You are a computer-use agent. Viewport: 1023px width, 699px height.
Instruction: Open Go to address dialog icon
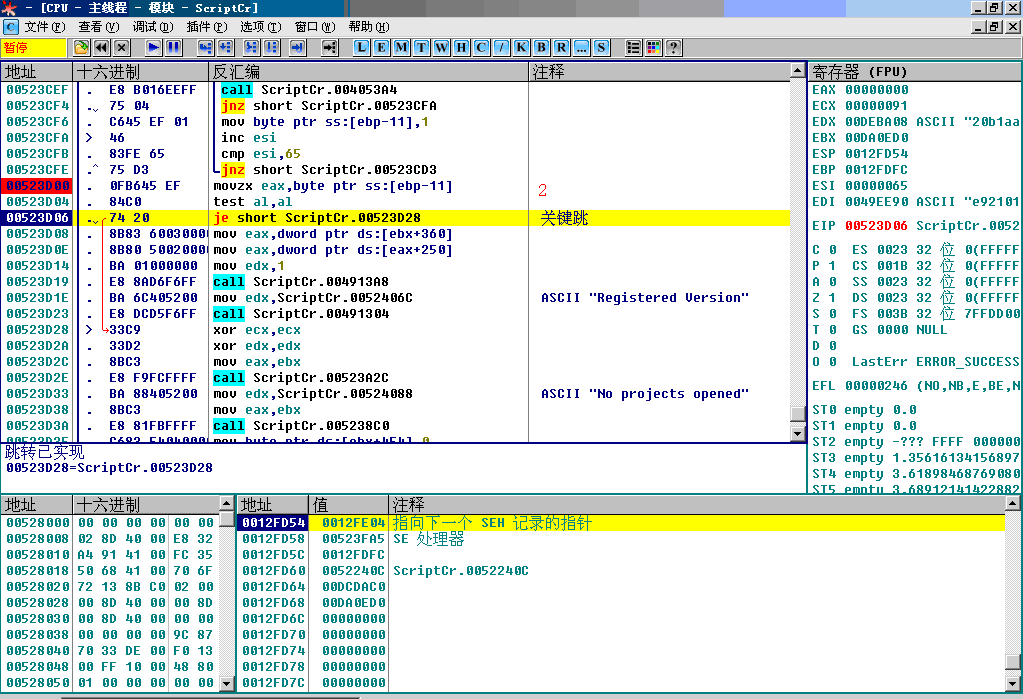click(329, 48)
